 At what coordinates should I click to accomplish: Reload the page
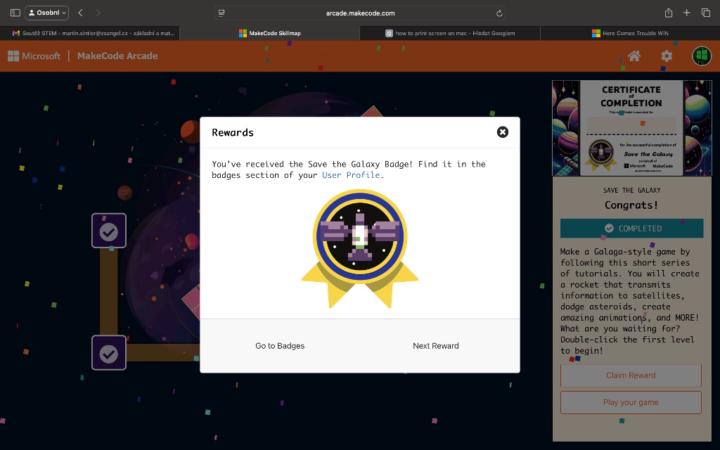coord(499,13)
